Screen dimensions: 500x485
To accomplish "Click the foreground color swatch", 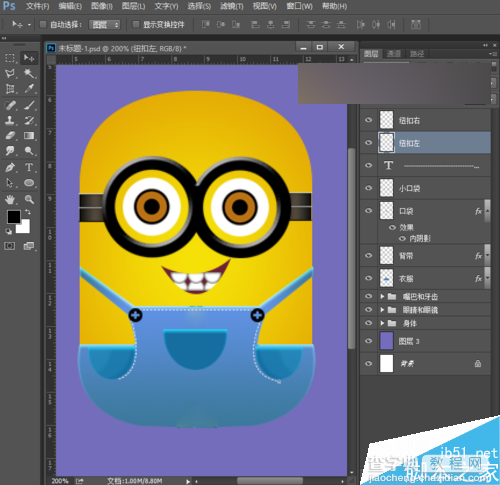I will click(13, 217).
